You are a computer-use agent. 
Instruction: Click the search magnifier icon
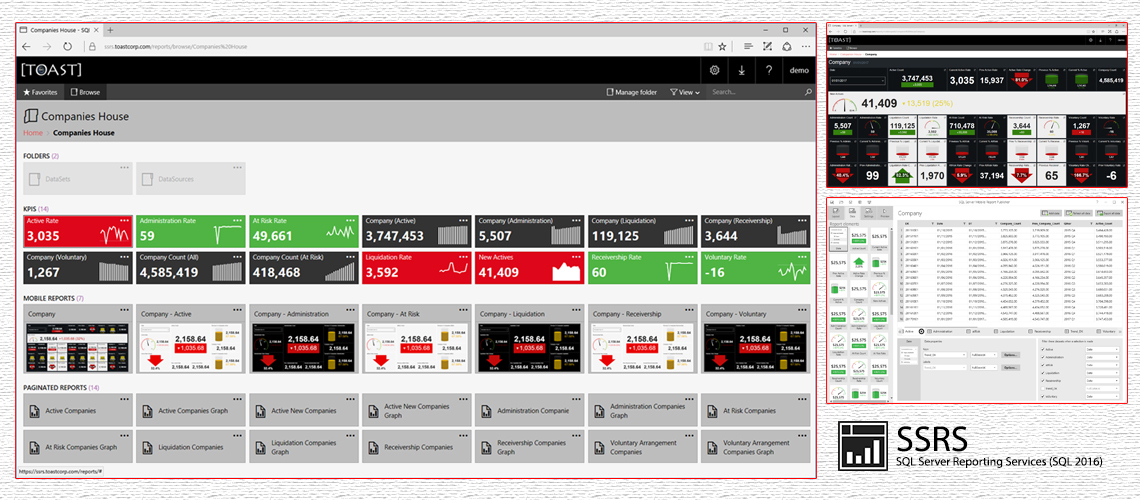(x=808, y=92)
